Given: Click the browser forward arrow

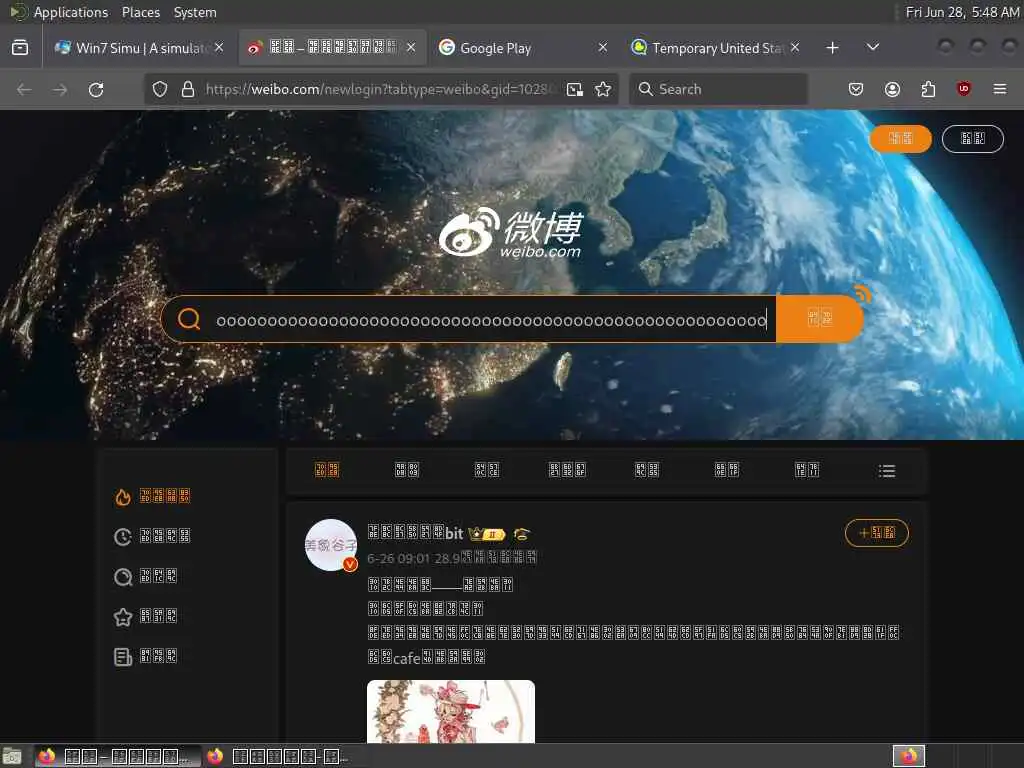Looking at the screenshot, I should 60,89.
